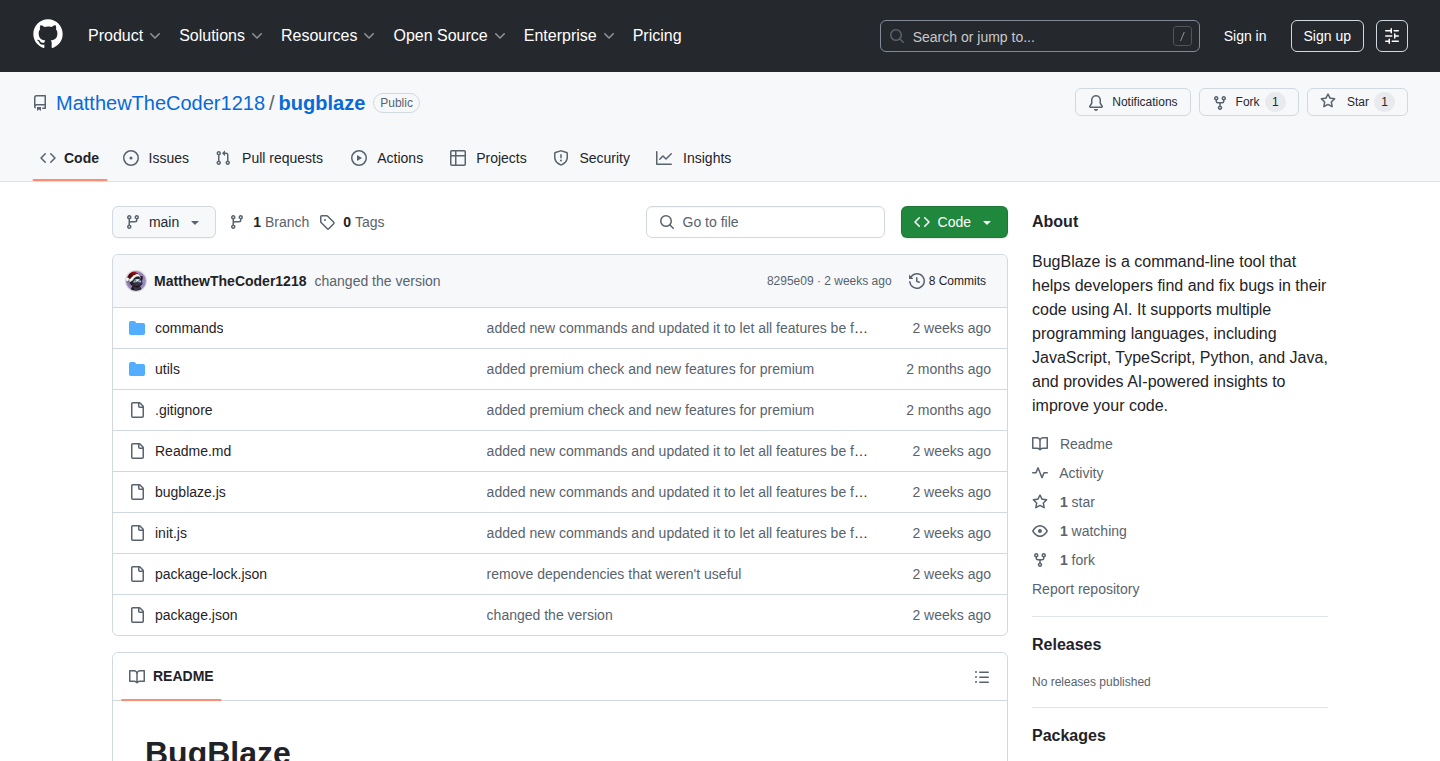Open the main branch selector dropdown
Viewport: 1440px width, 761px height.
coord(164,222)
